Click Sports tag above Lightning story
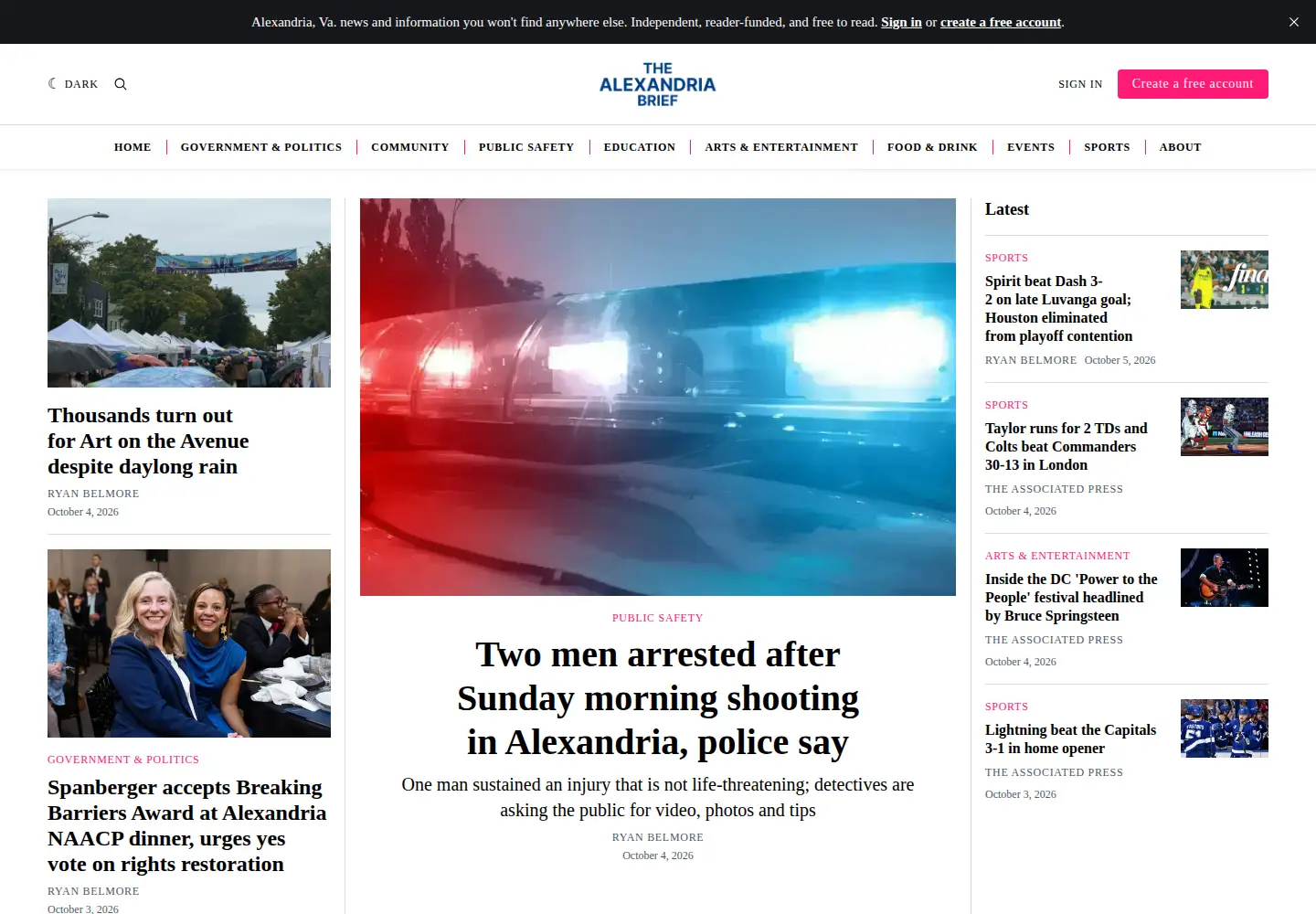 [x=1006, y=707]
